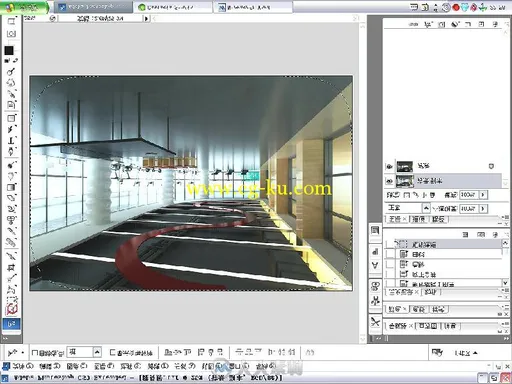Change screen mode from the toolbox
512x384 pixels.
(x=11, y=21)
